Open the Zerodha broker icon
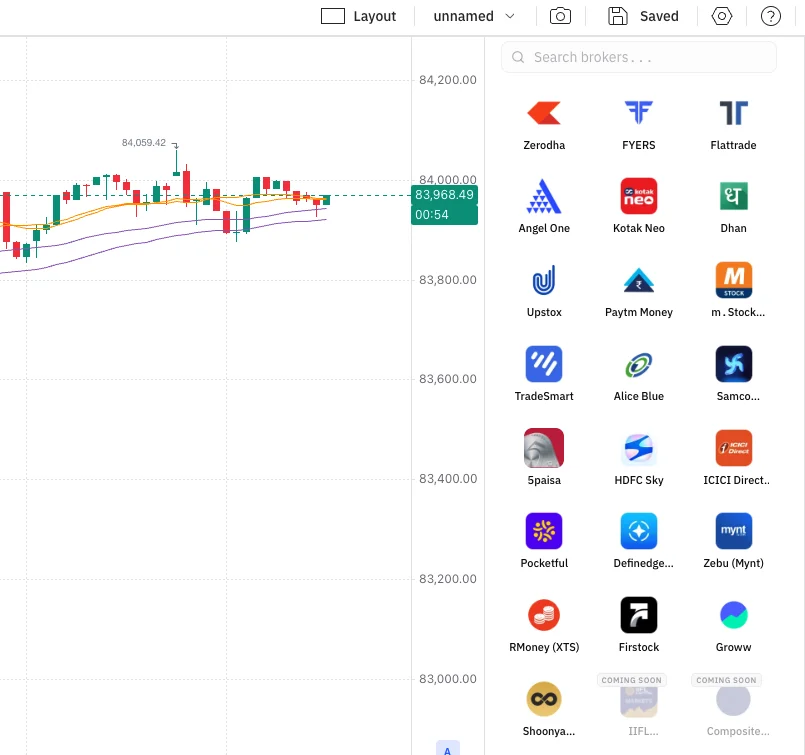 point(544,113)
